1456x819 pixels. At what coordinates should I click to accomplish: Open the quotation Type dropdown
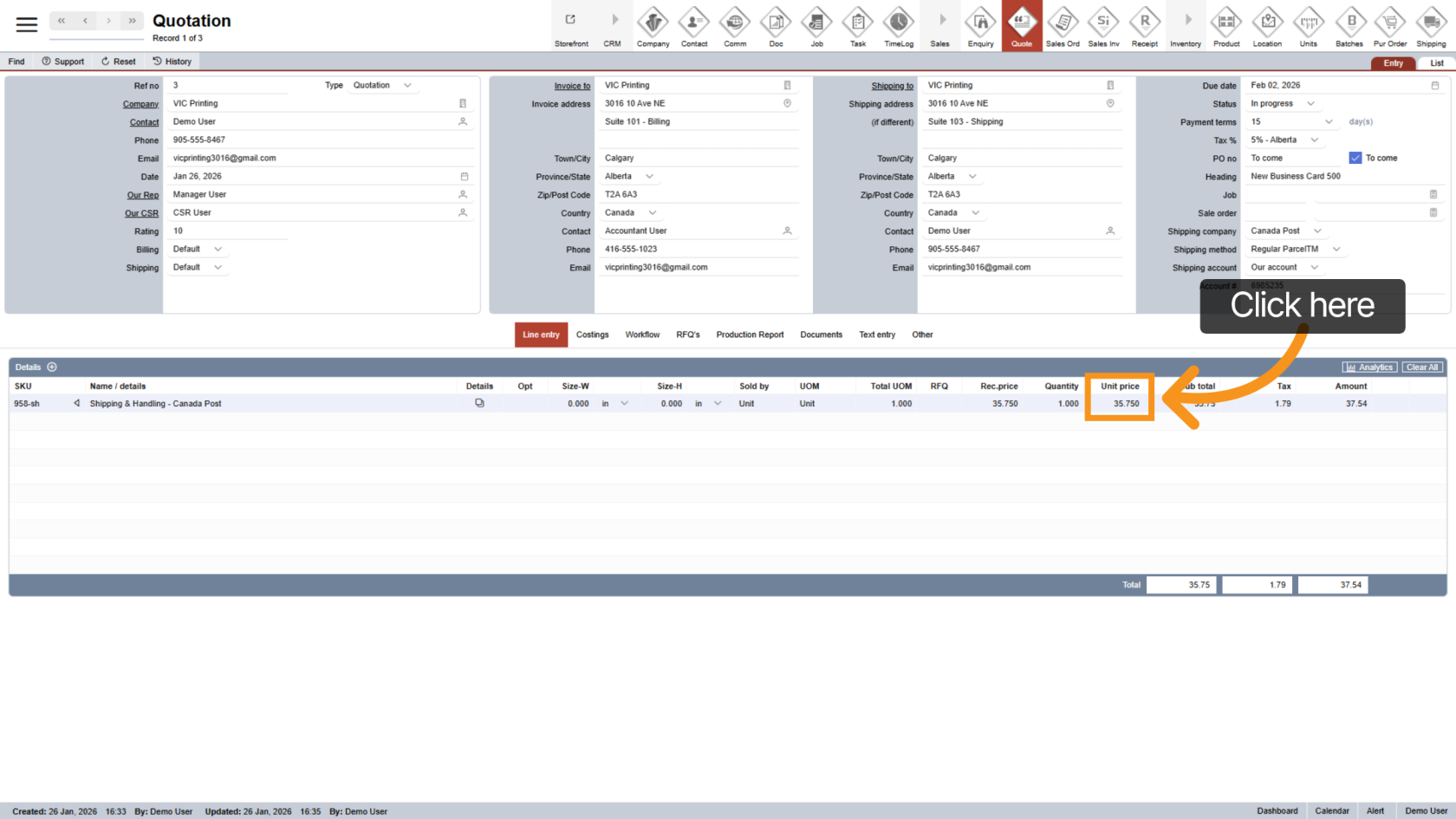click(407, 86)
